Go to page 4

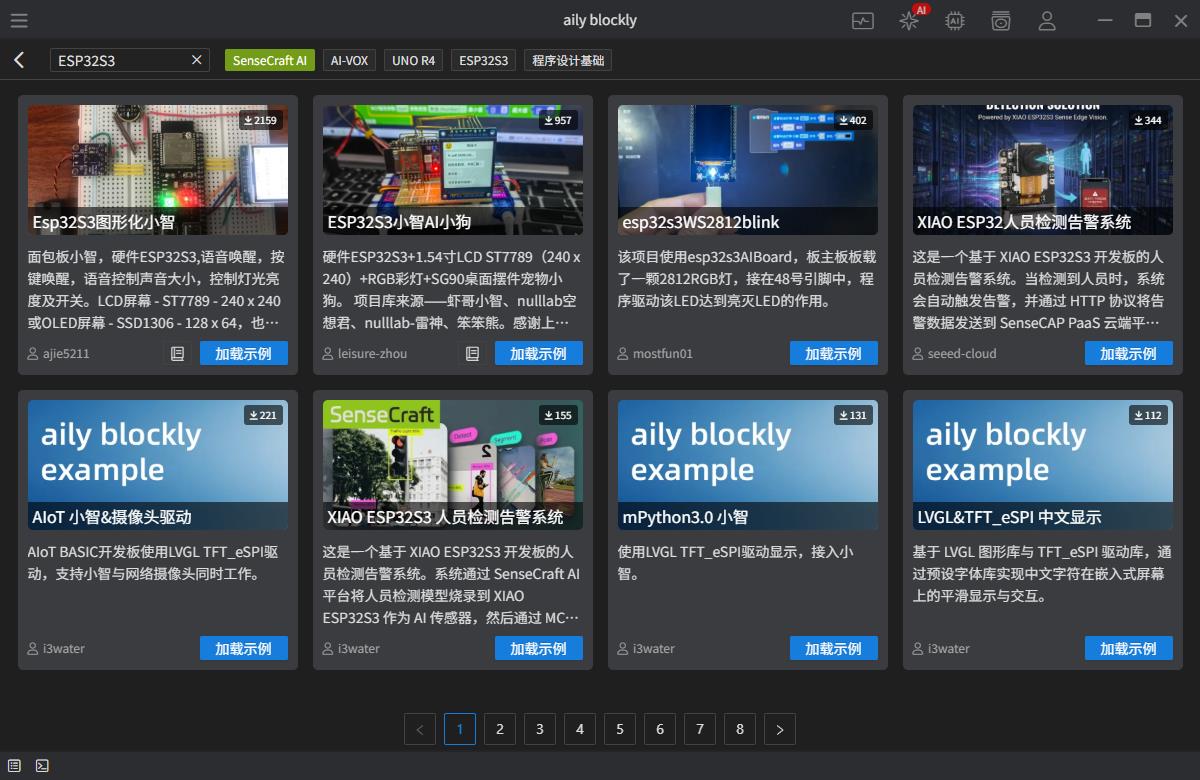point(580,729)
